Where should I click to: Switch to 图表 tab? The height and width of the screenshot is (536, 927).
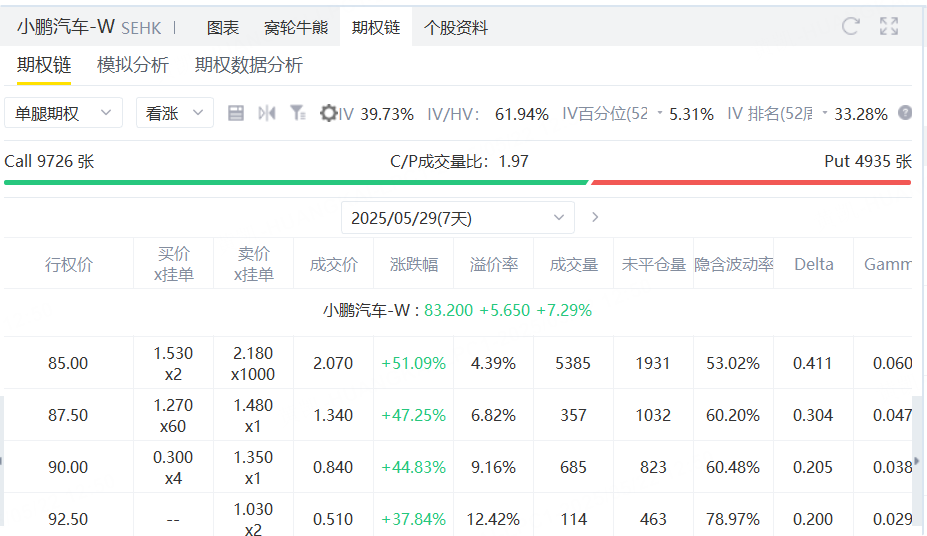pyautogui.click(x=223, y=28)
